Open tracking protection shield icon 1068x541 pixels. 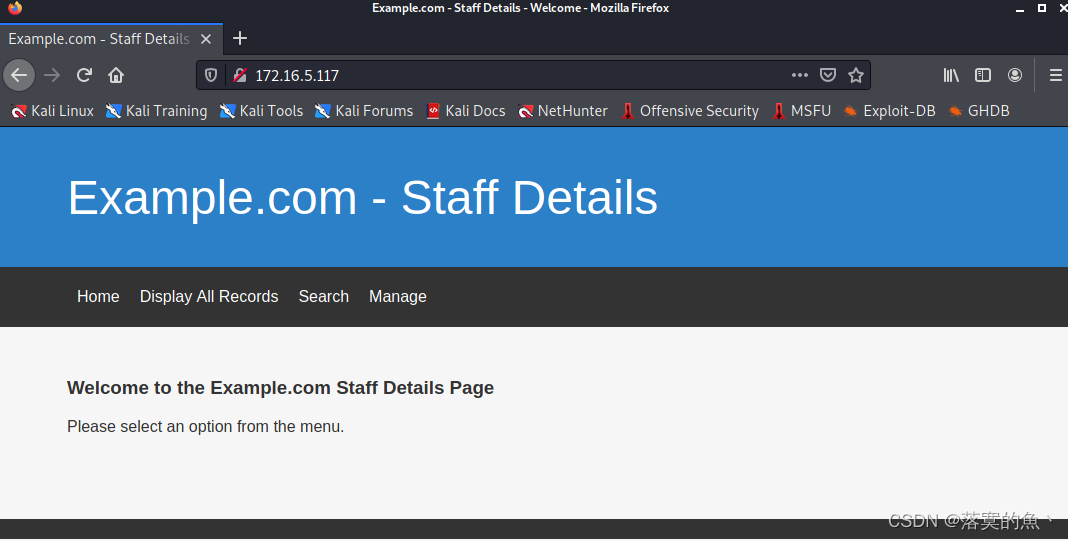pyautogui.click(x=211, y=75)
